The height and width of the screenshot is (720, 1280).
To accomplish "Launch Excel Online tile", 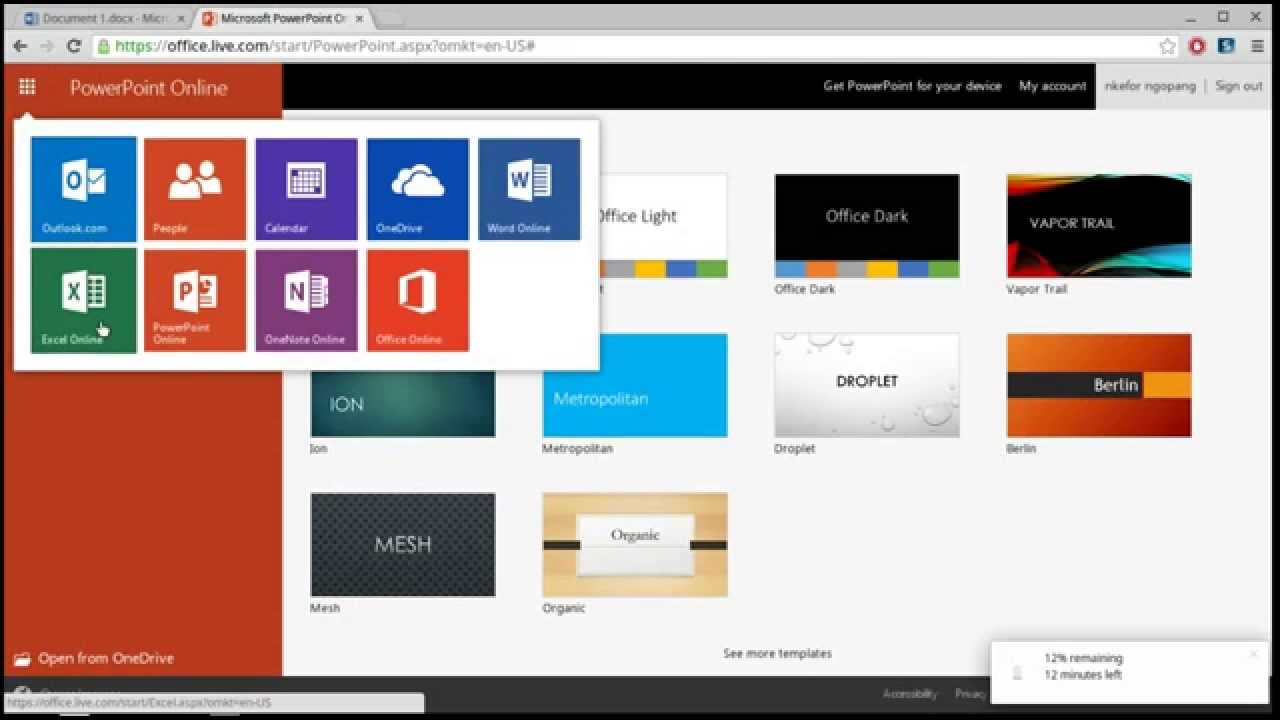I will 84,301.
